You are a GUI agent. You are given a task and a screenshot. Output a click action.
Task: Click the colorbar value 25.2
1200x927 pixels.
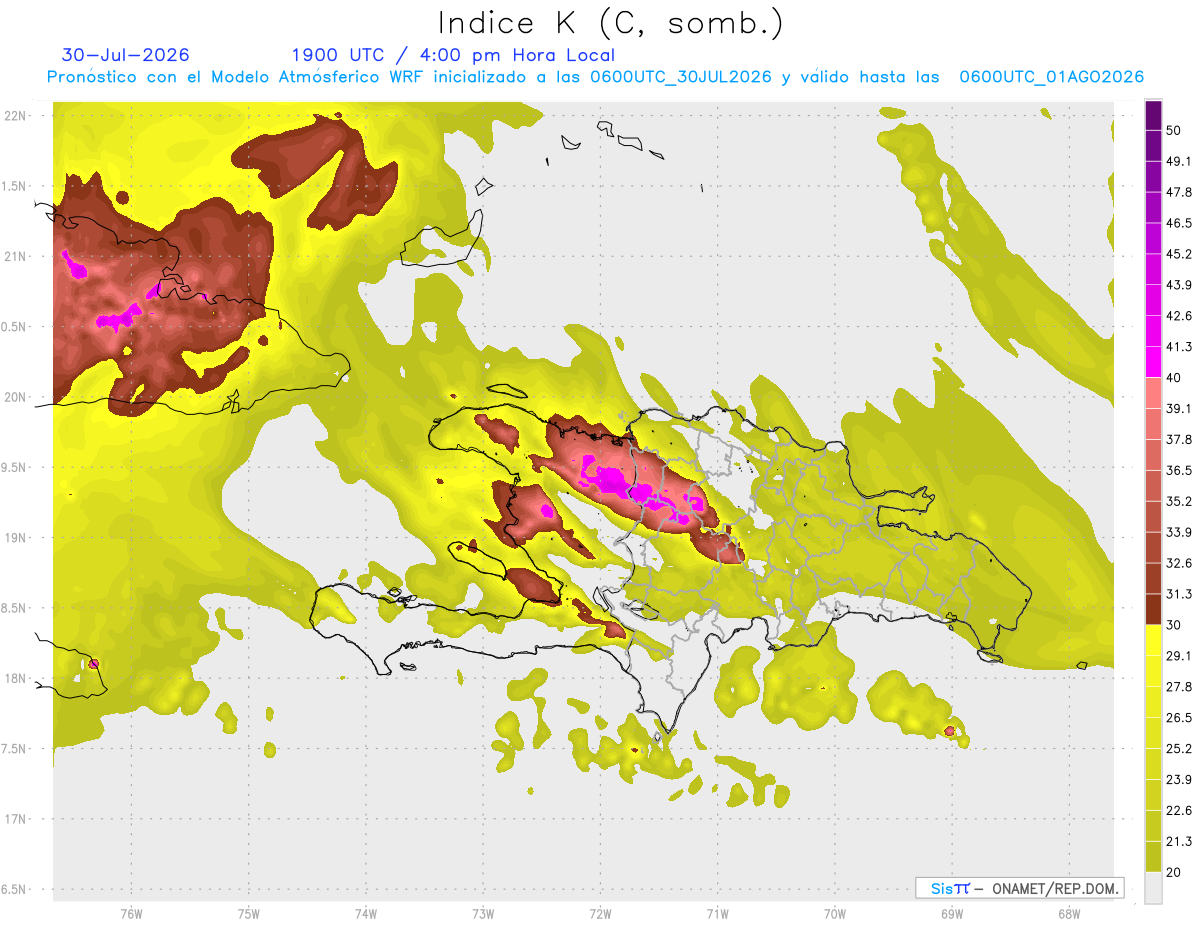point(1178,749)
